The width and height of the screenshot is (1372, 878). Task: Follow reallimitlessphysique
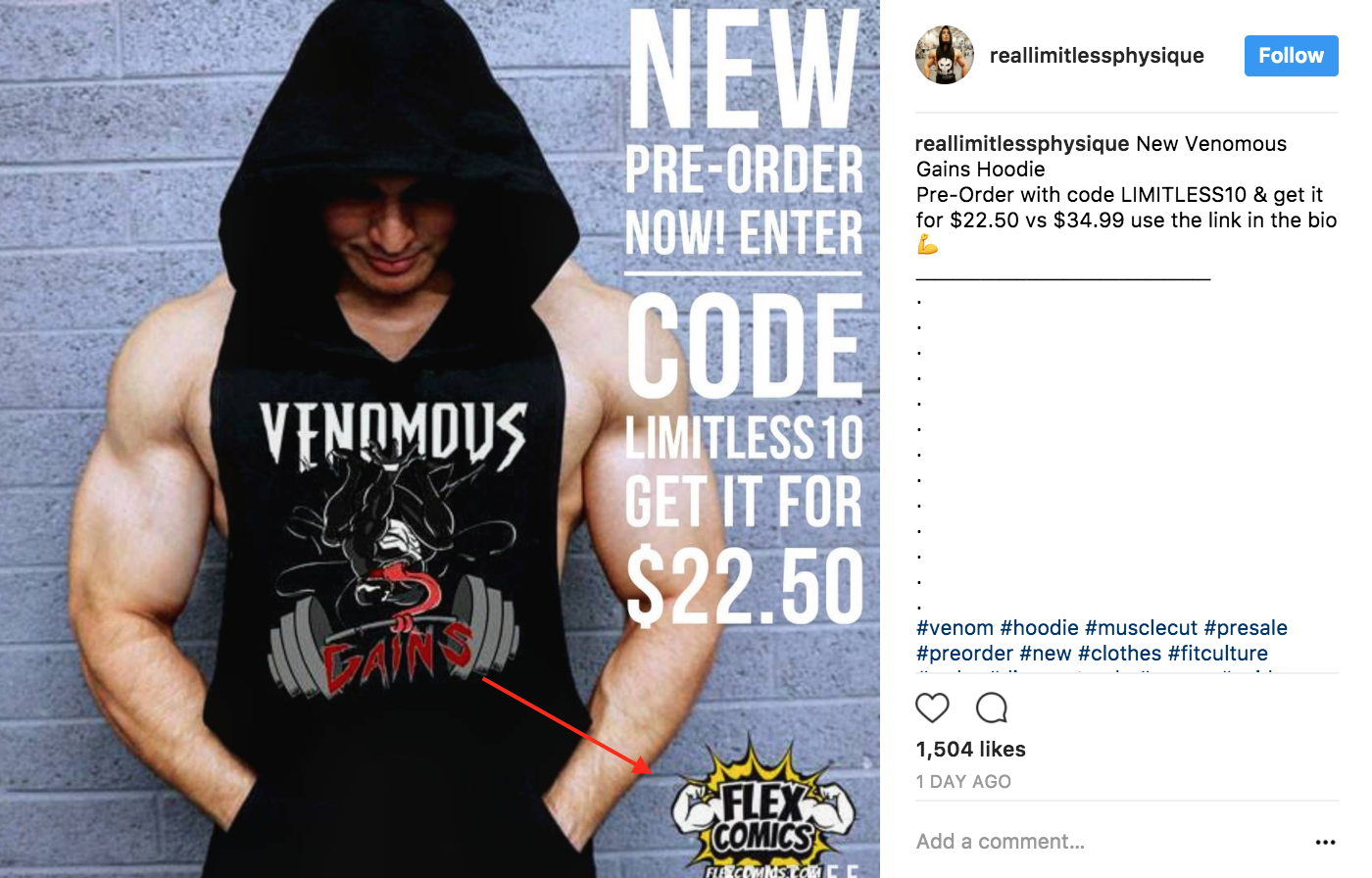1291,56
